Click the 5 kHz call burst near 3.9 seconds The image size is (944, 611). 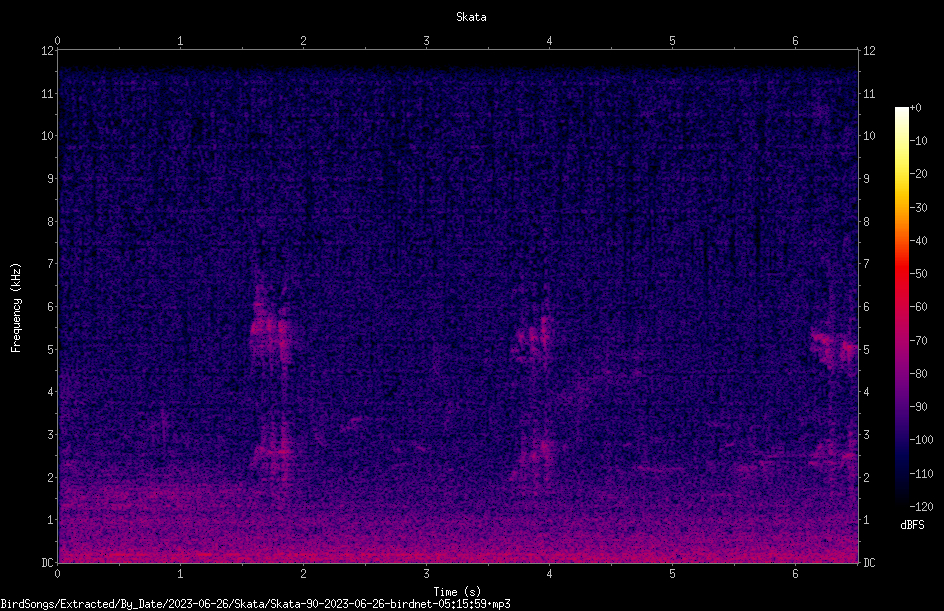click(x=532, y=342)
